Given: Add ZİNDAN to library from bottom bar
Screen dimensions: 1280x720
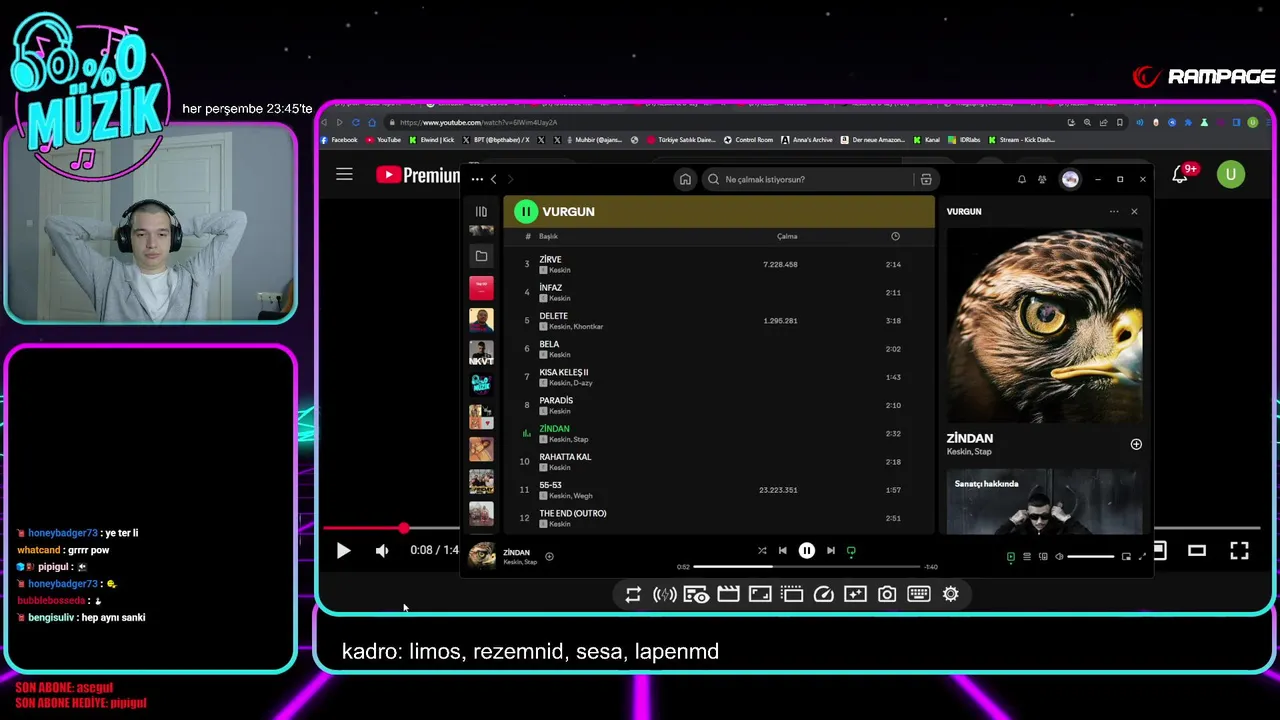Looking at the screenshot, I should pos(549,557).
